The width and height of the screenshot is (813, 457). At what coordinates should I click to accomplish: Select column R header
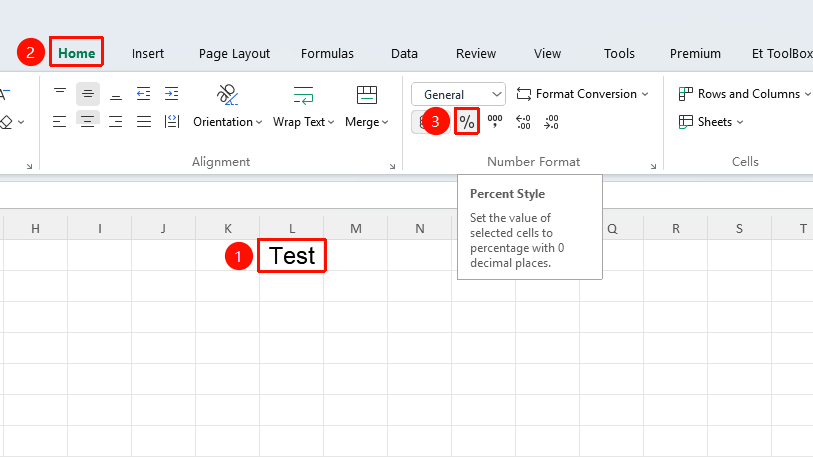676,228
